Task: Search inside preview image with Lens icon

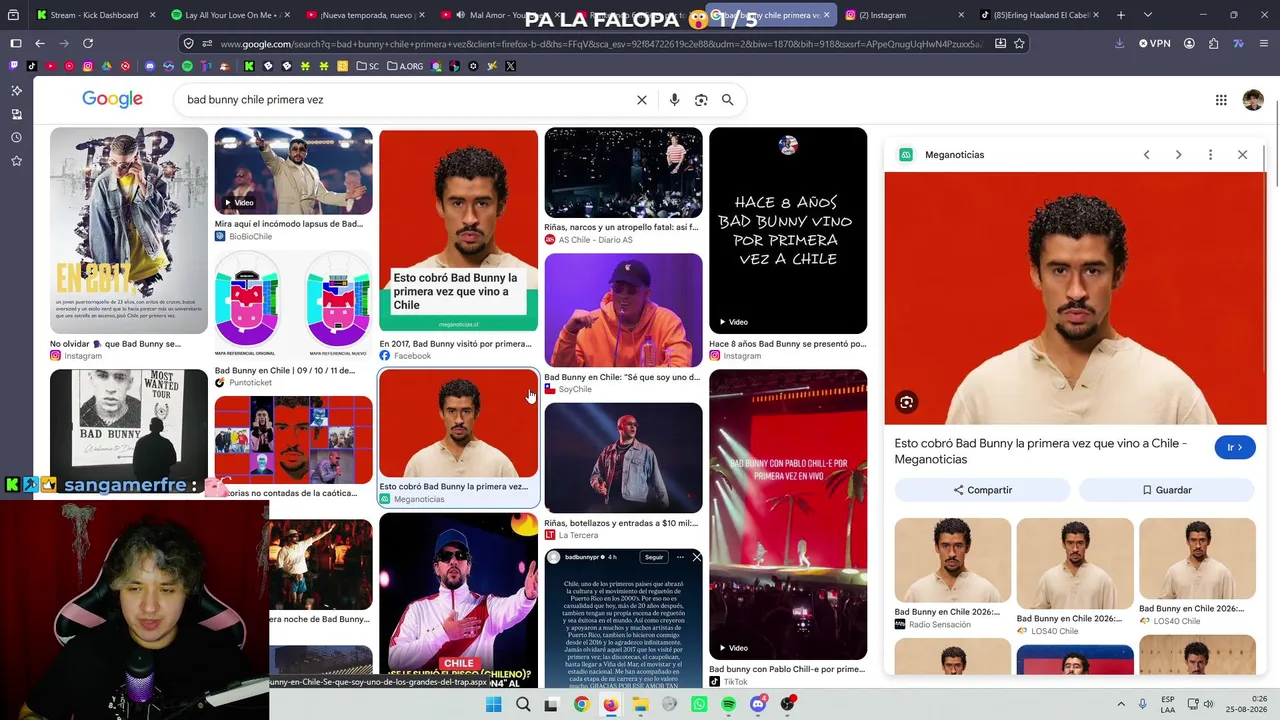Action: point(906,402)
